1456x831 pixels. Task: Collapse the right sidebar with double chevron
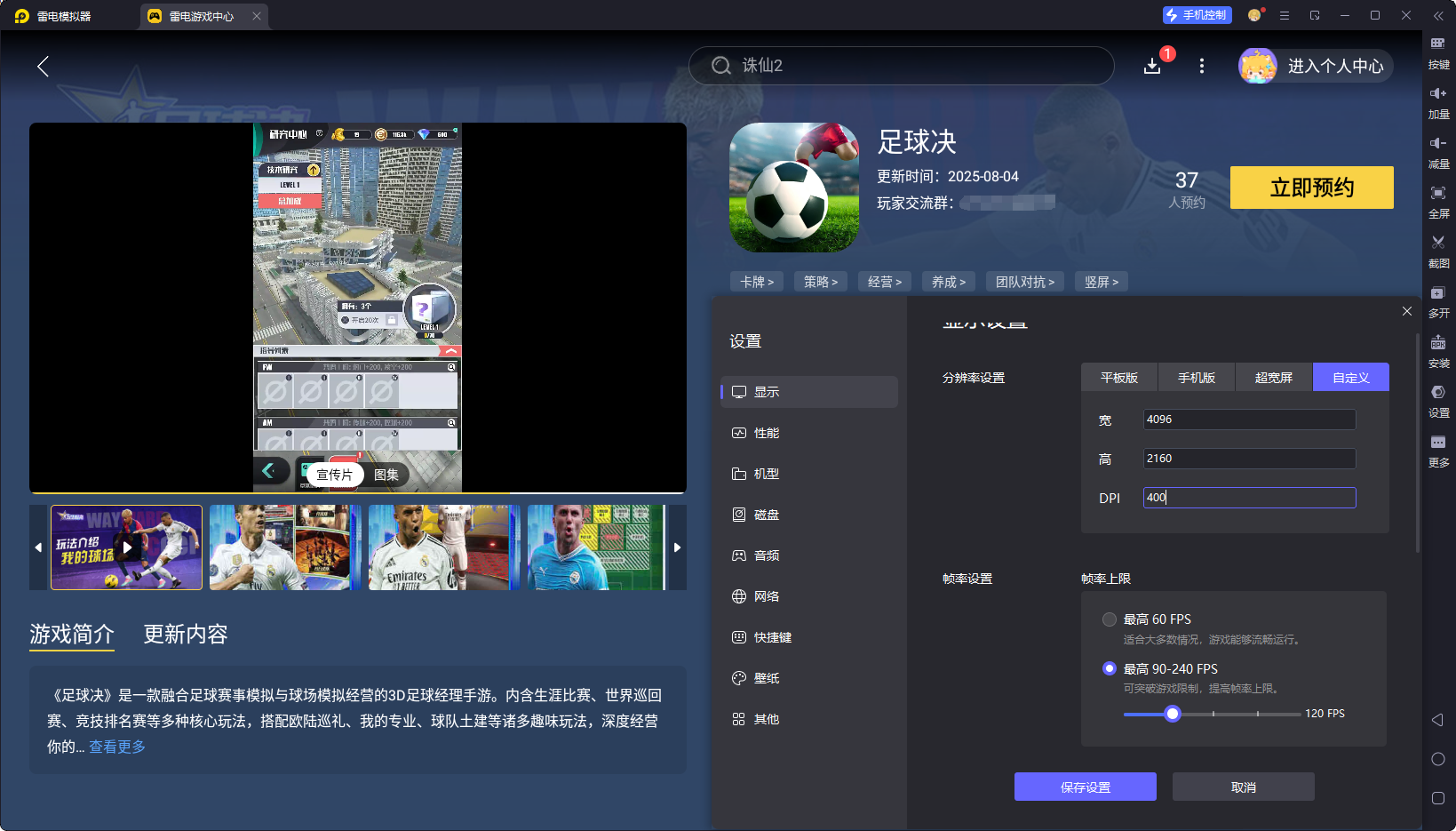1438,16
